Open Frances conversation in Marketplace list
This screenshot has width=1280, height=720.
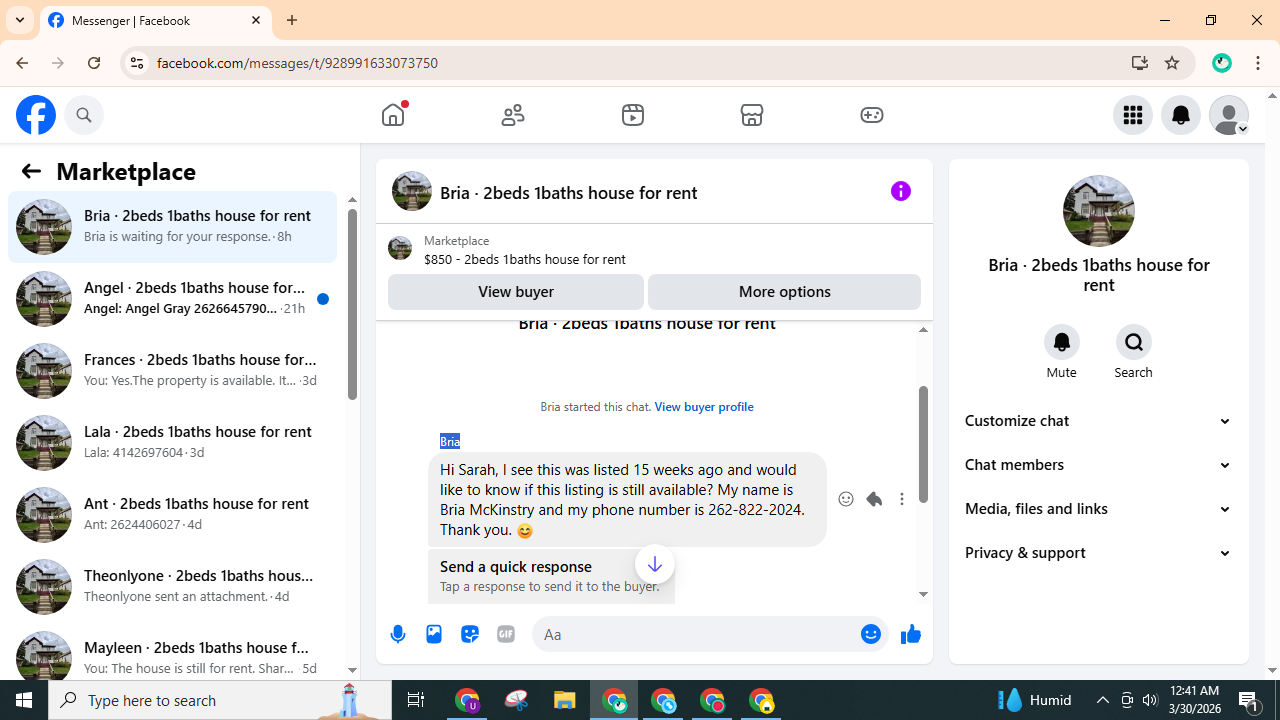click(x=172, y=370)
